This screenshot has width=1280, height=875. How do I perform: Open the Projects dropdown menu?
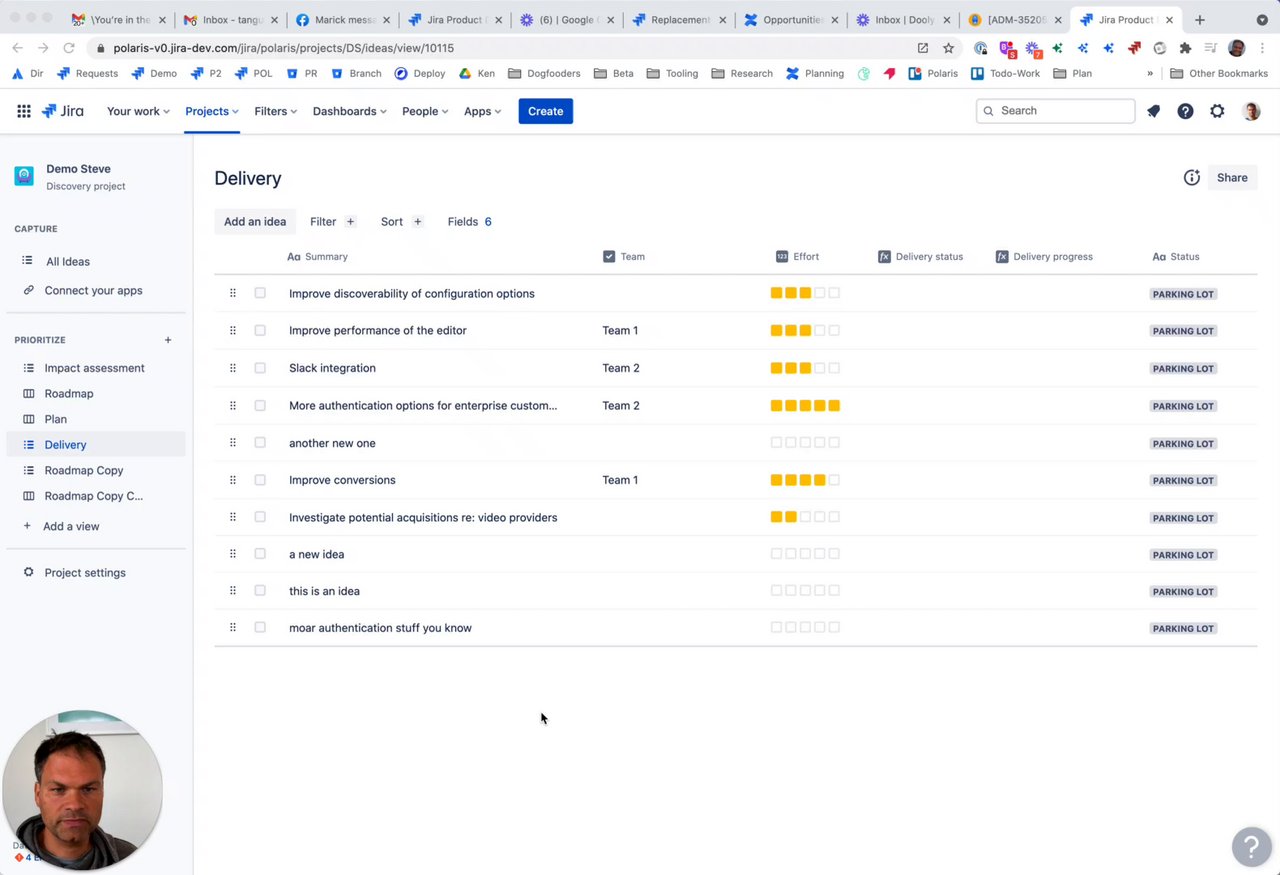pyautogui.click(x=212, y=111)
